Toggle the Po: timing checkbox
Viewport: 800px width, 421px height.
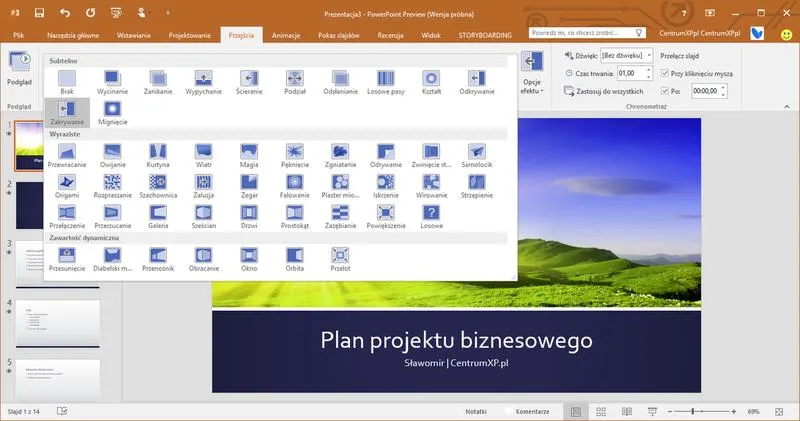(x=665, y=91)
